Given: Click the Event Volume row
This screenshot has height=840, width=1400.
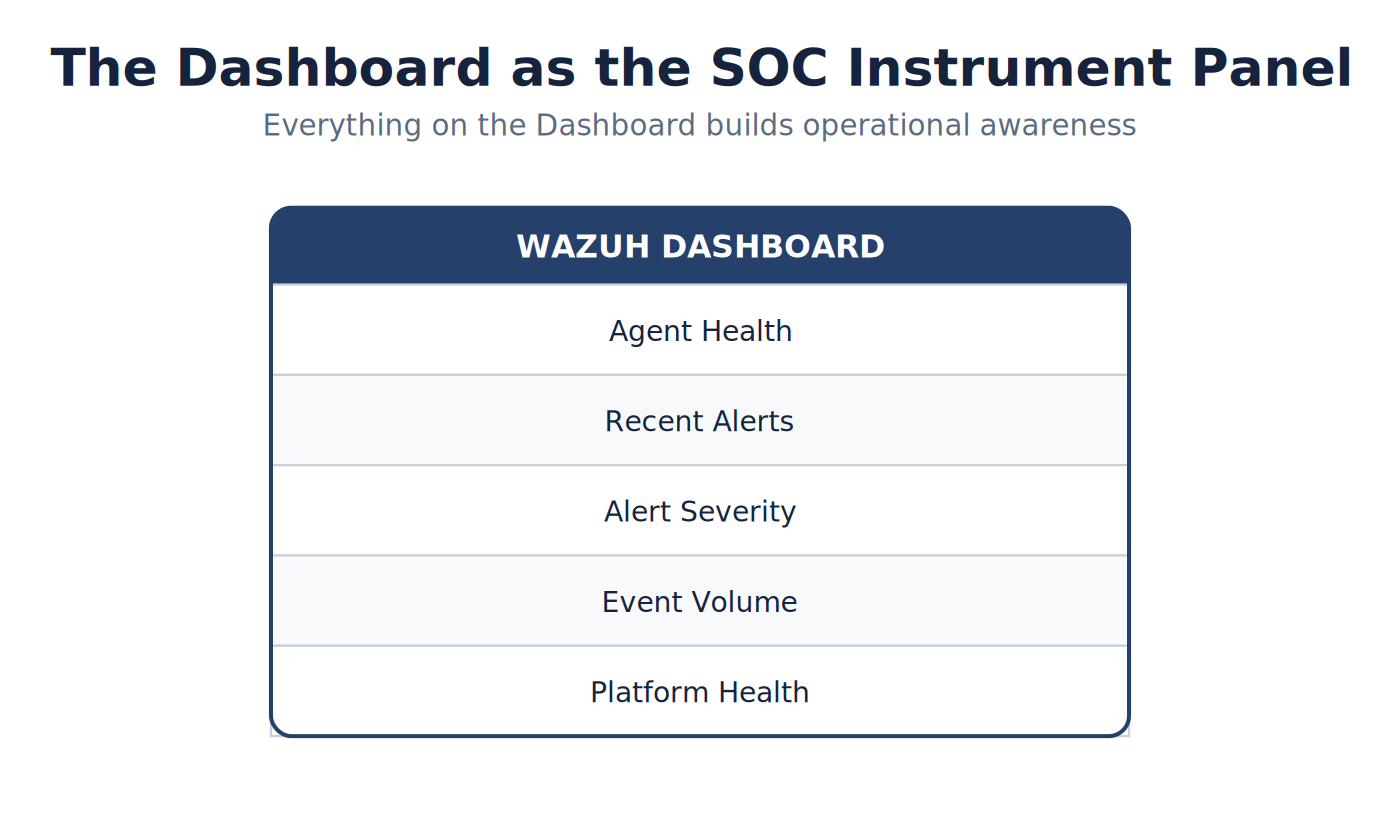Looking at the screenshot, I should point(700,601).
